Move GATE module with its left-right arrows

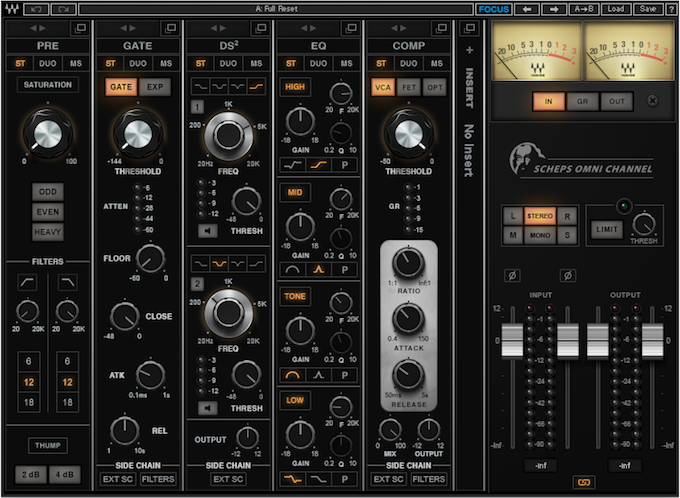(128, 28)
